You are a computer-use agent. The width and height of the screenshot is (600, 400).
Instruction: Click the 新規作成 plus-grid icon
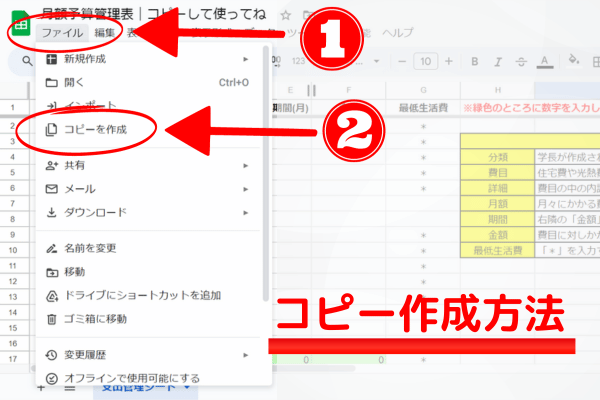coord(52,59)
